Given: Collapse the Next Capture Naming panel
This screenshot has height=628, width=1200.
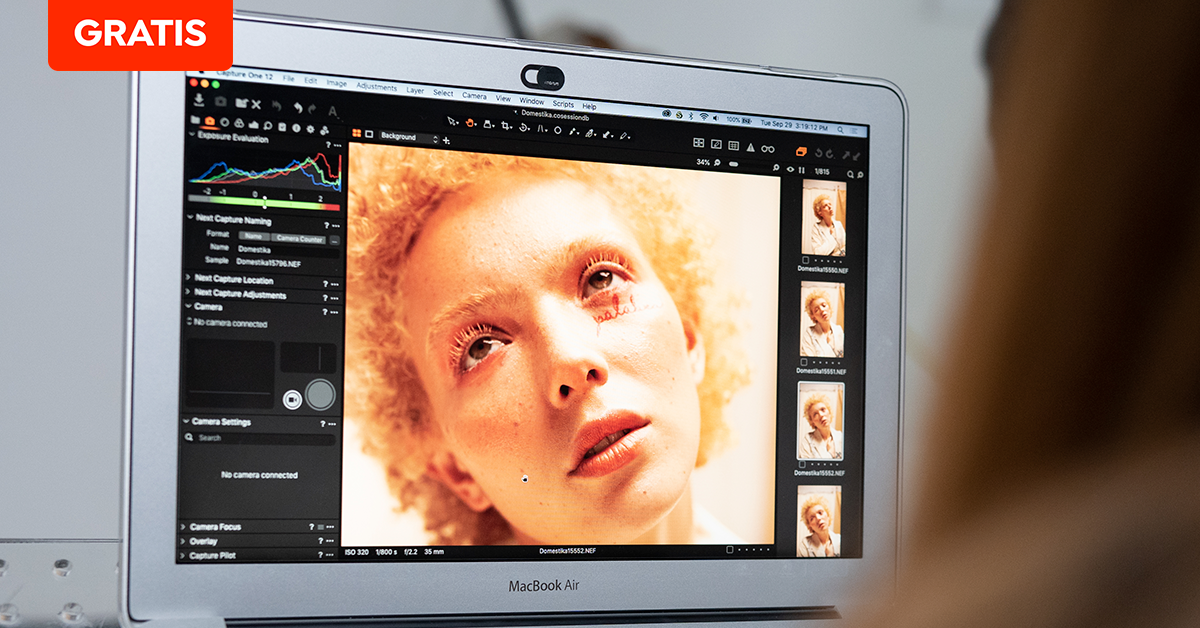Looking at the screenshot, I should click(189, 217).
